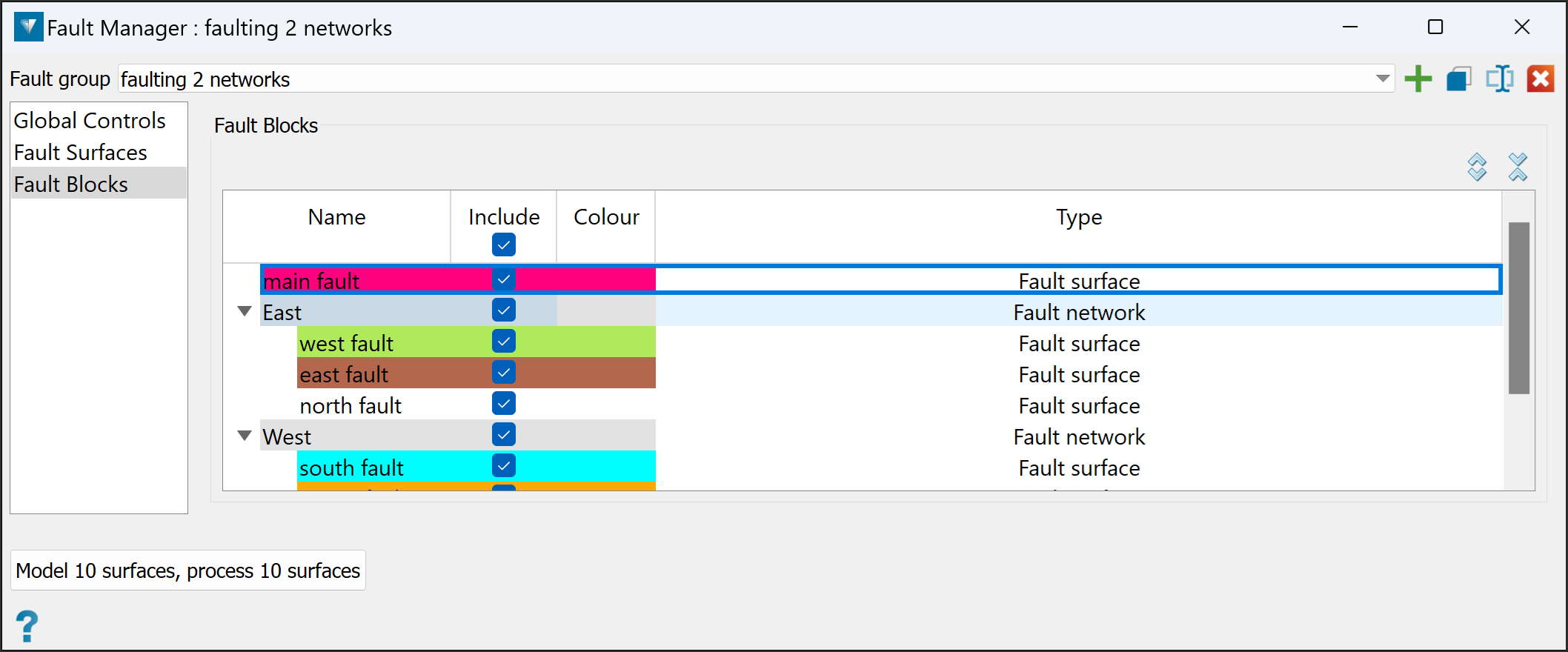Click the collapse all rows icon

(x=1518, y=167)
